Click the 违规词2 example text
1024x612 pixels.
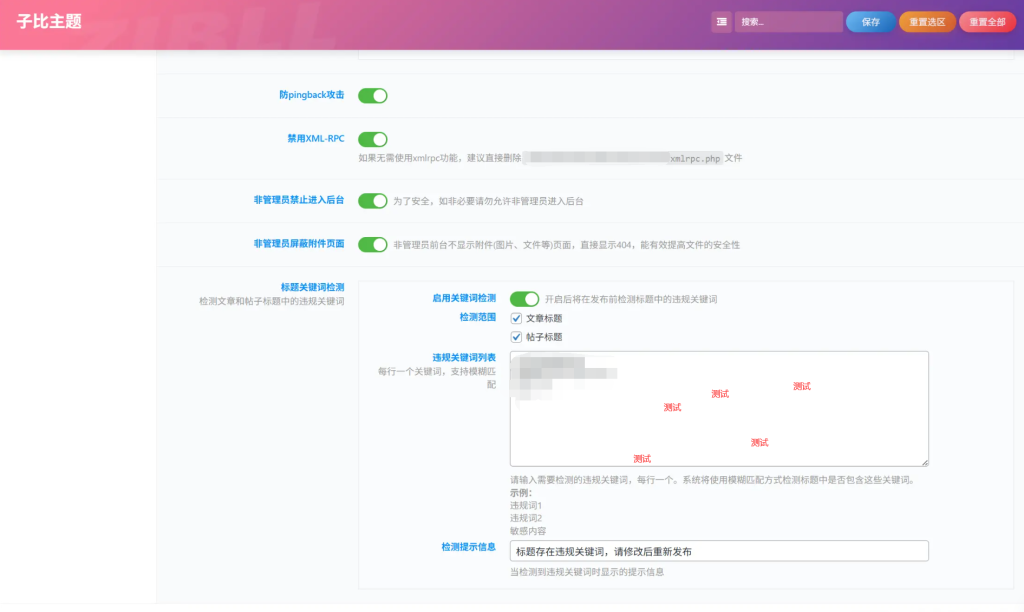point(526,518)
